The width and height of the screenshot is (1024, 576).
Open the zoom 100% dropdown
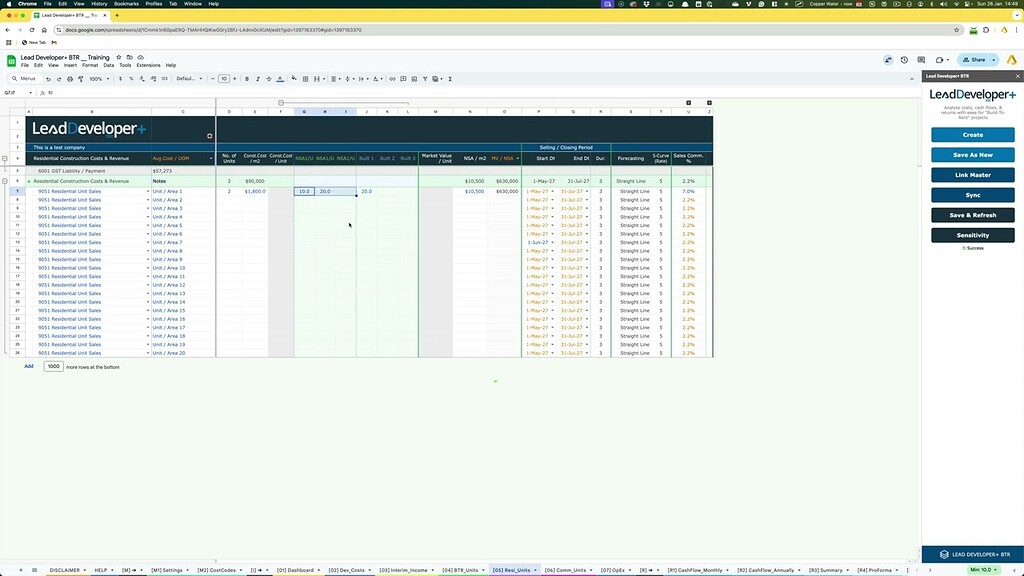(100, 78)
